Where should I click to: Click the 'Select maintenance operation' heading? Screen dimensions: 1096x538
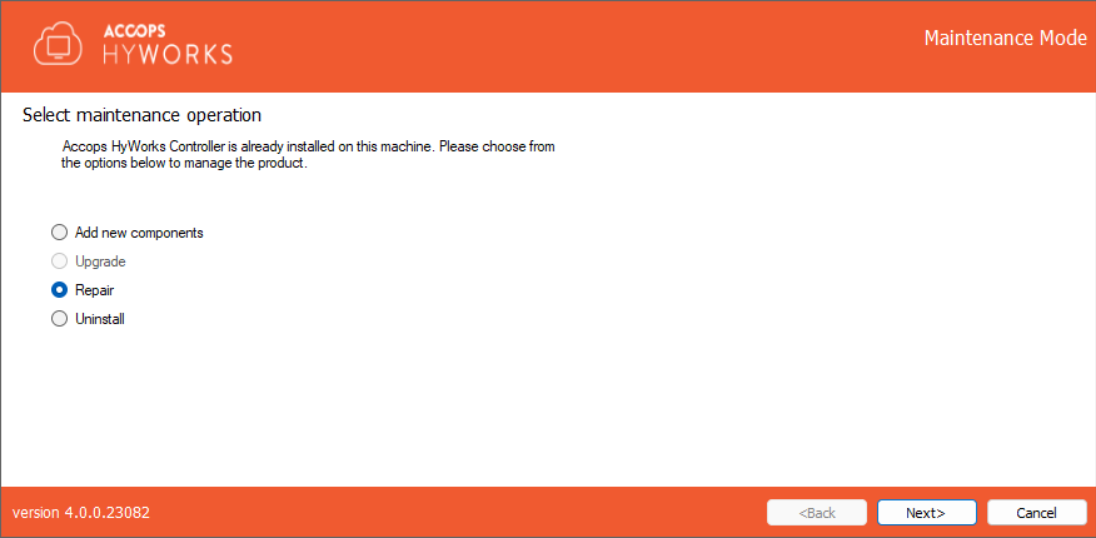pyautogui.click(x=142, y=114)
